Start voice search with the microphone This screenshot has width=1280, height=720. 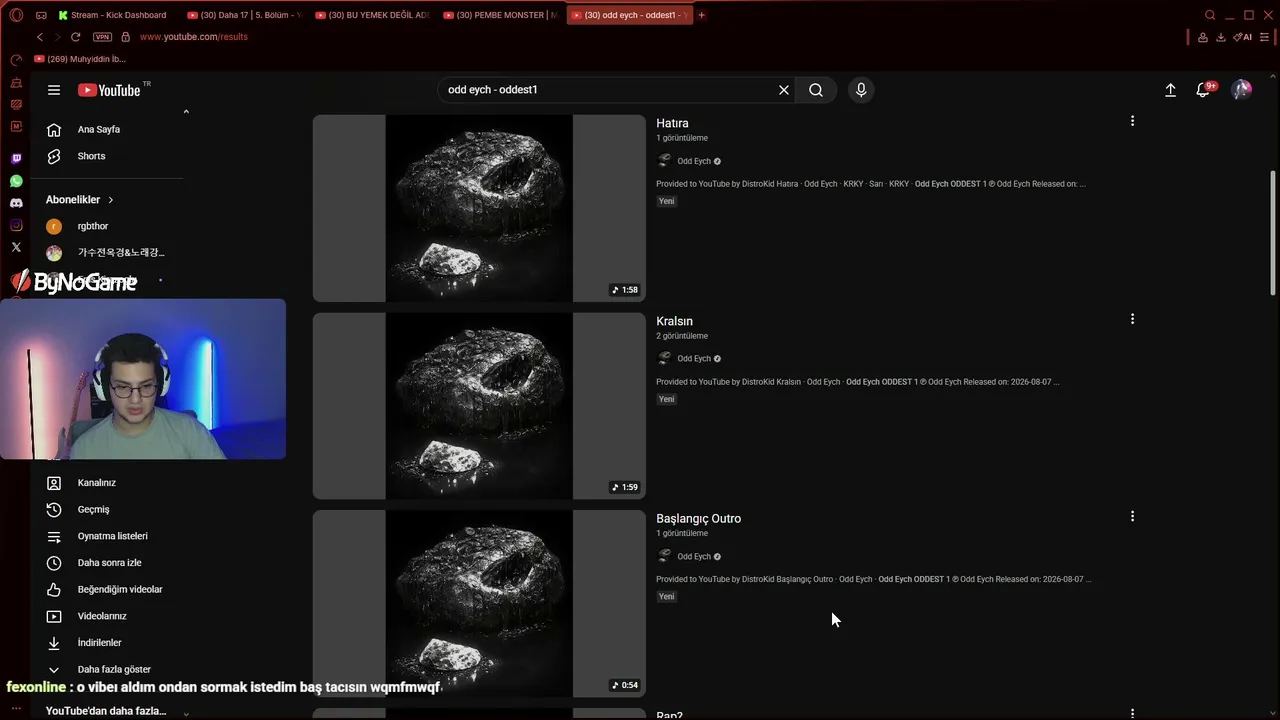point(861,90)
